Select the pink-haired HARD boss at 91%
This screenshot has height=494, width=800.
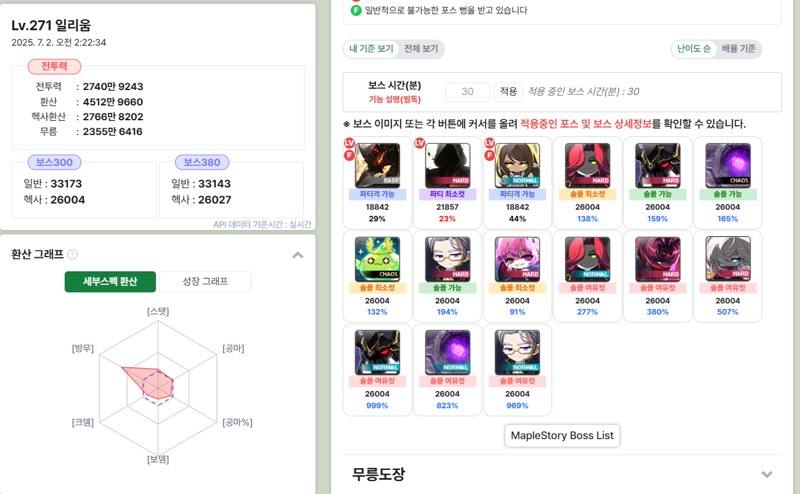(x=517, y=259)
